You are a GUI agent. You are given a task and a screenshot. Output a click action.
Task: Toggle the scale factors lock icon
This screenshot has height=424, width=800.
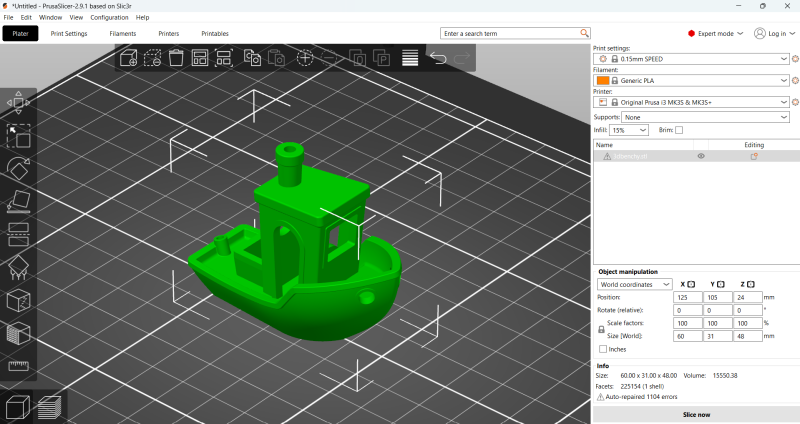pos(602,330)
